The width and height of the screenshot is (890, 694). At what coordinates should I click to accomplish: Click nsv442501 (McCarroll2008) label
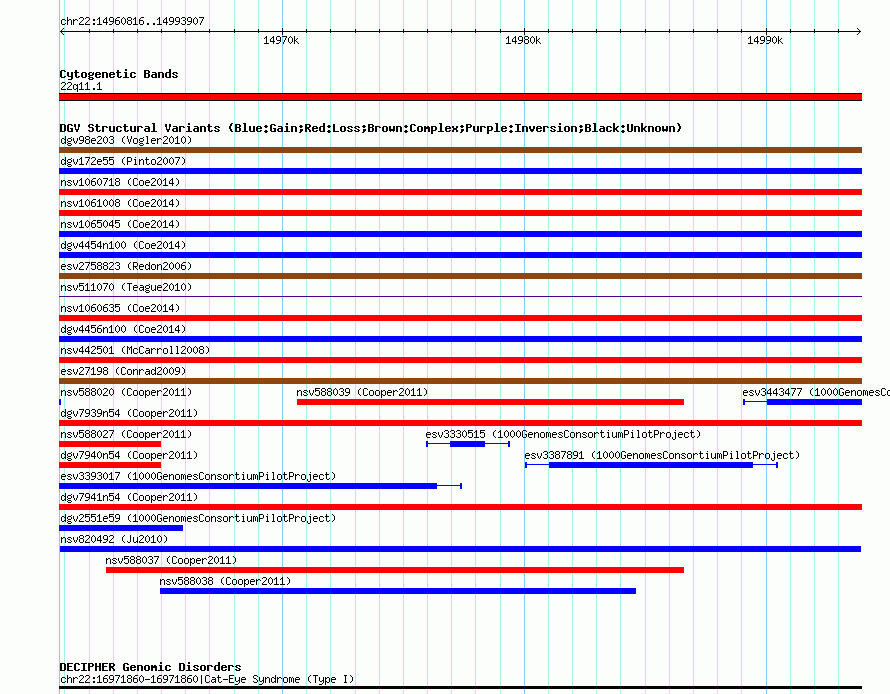pyautogui.click(x=135, y=350)
